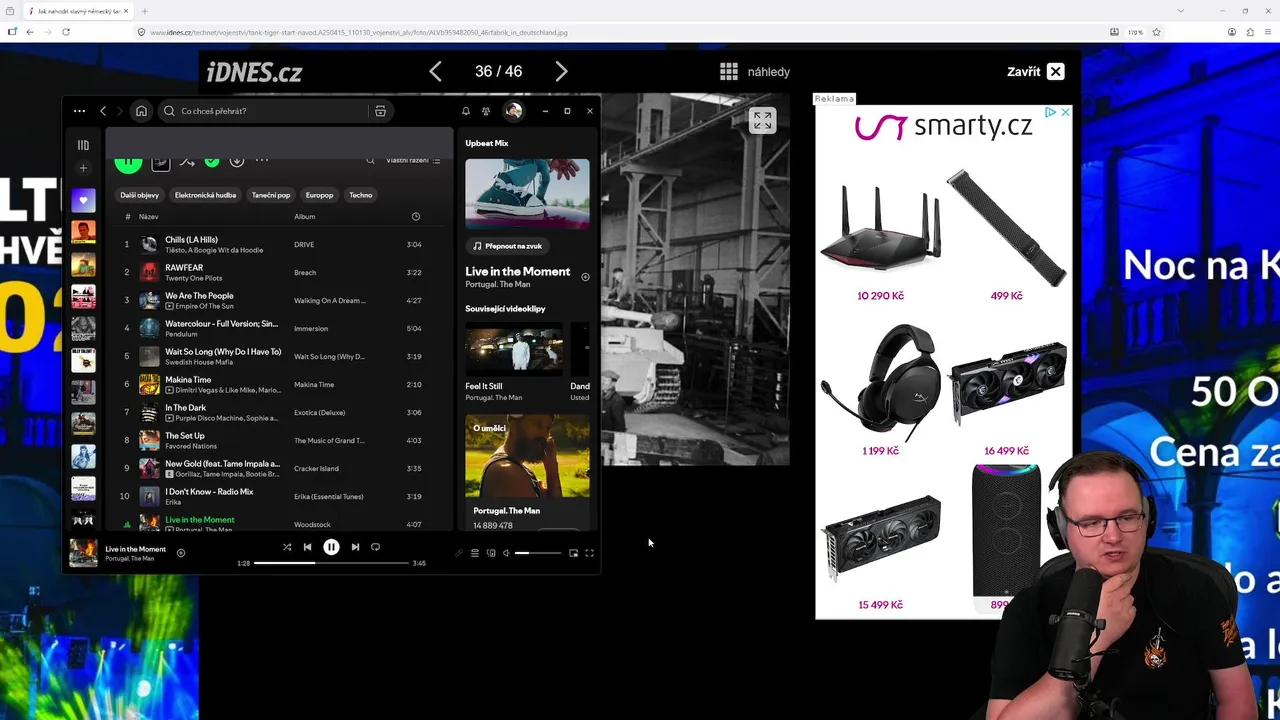Pause playback in the bottom player bar
Viewport: 1280px width, 720px height.
pyautogui.click(x=331, y=547)
